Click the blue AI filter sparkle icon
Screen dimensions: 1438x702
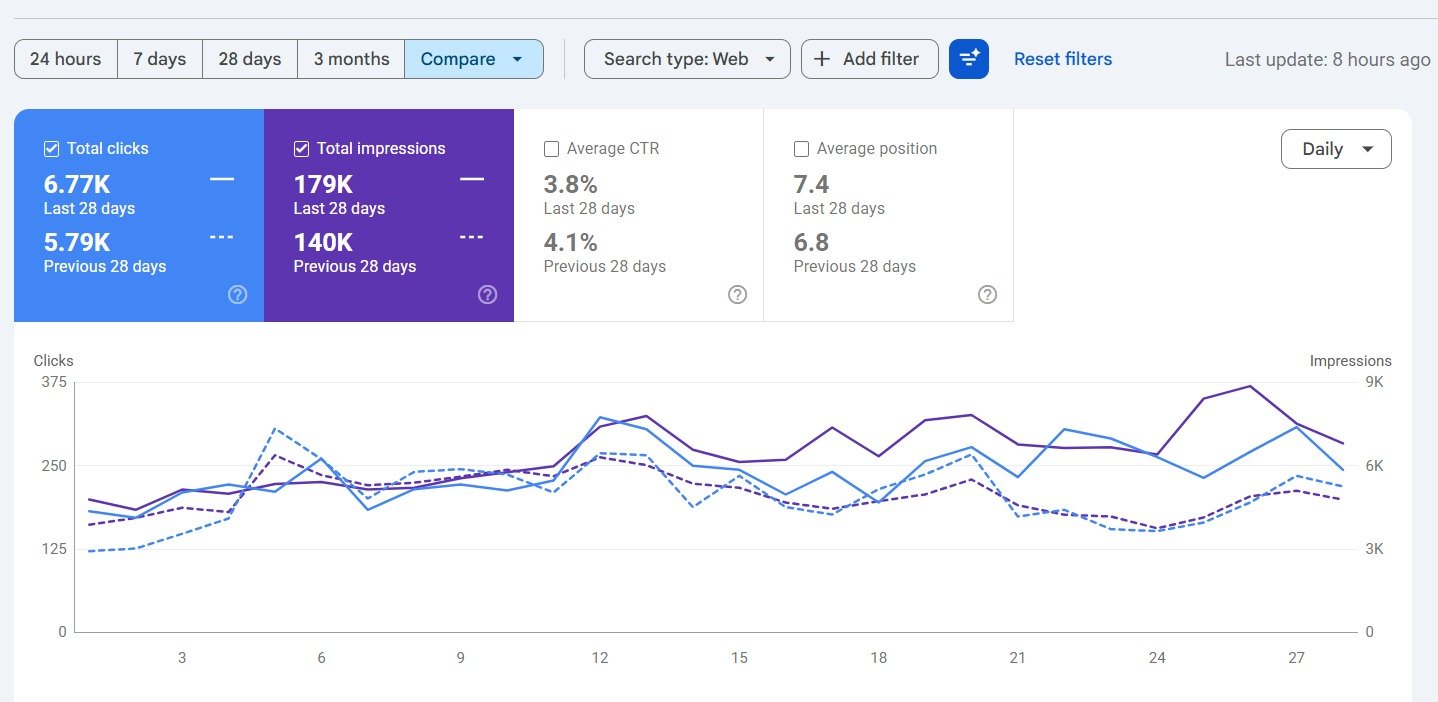tap(969, 59)
